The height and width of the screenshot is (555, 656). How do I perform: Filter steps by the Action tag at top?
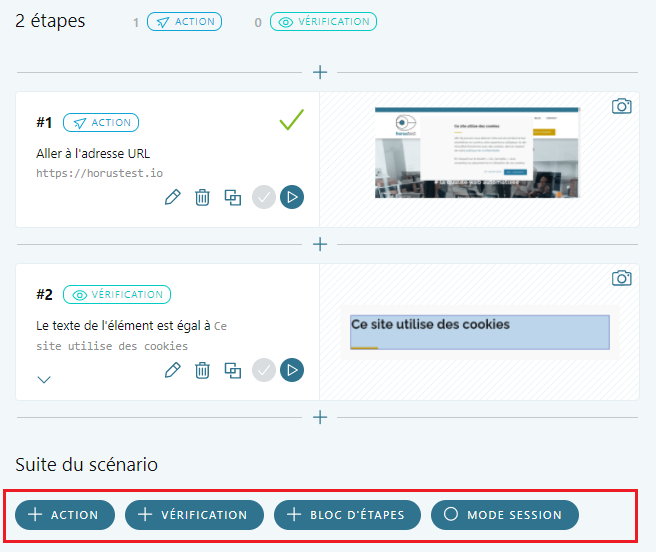pos(184,21)
